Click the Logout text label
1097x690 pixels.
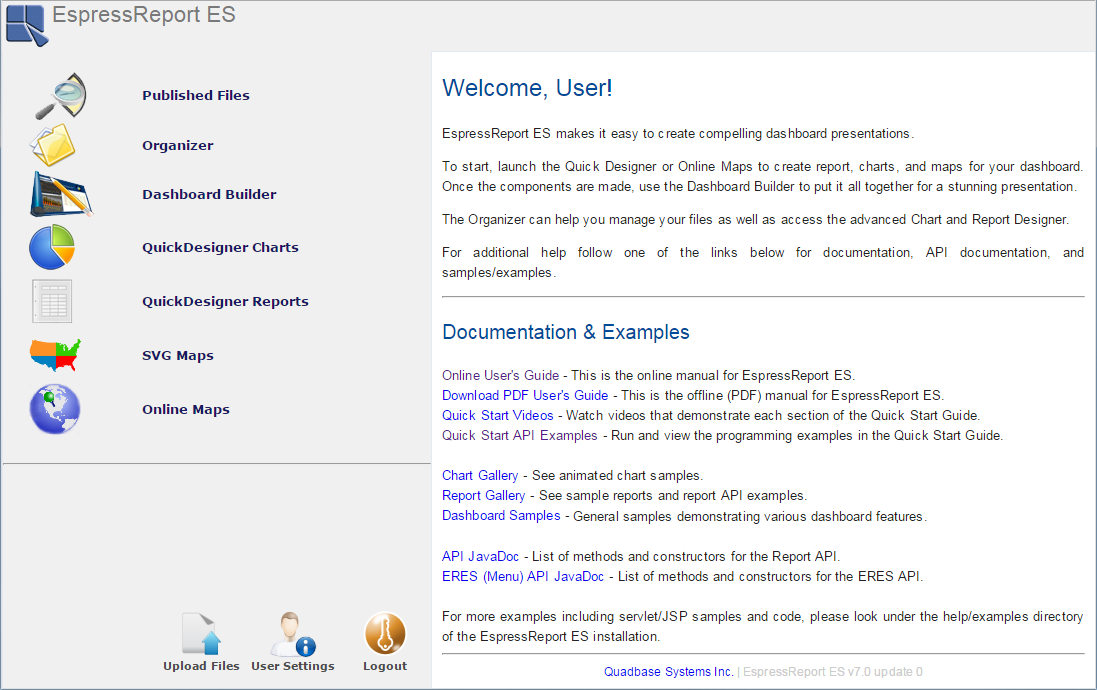coord(385,666)
